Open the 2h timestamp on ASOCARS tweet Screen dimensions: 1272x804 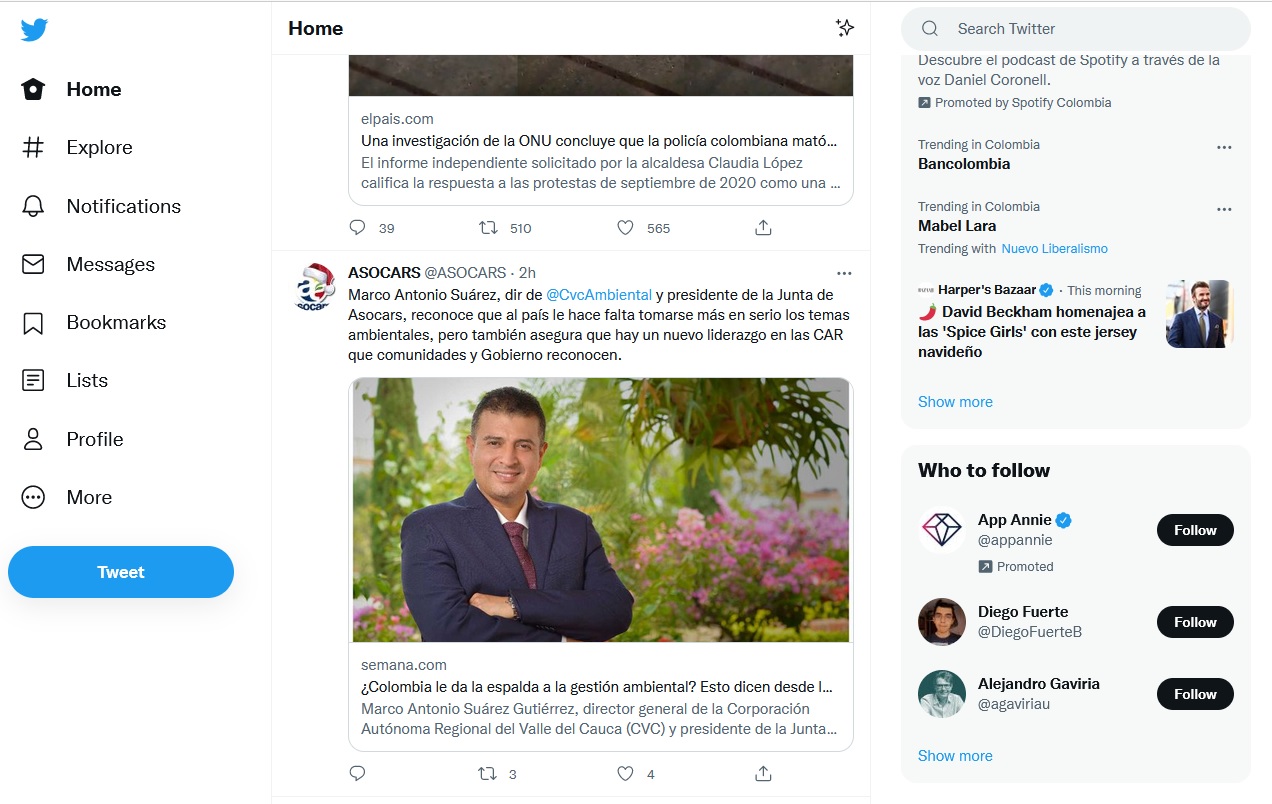[x=527, y=273]
